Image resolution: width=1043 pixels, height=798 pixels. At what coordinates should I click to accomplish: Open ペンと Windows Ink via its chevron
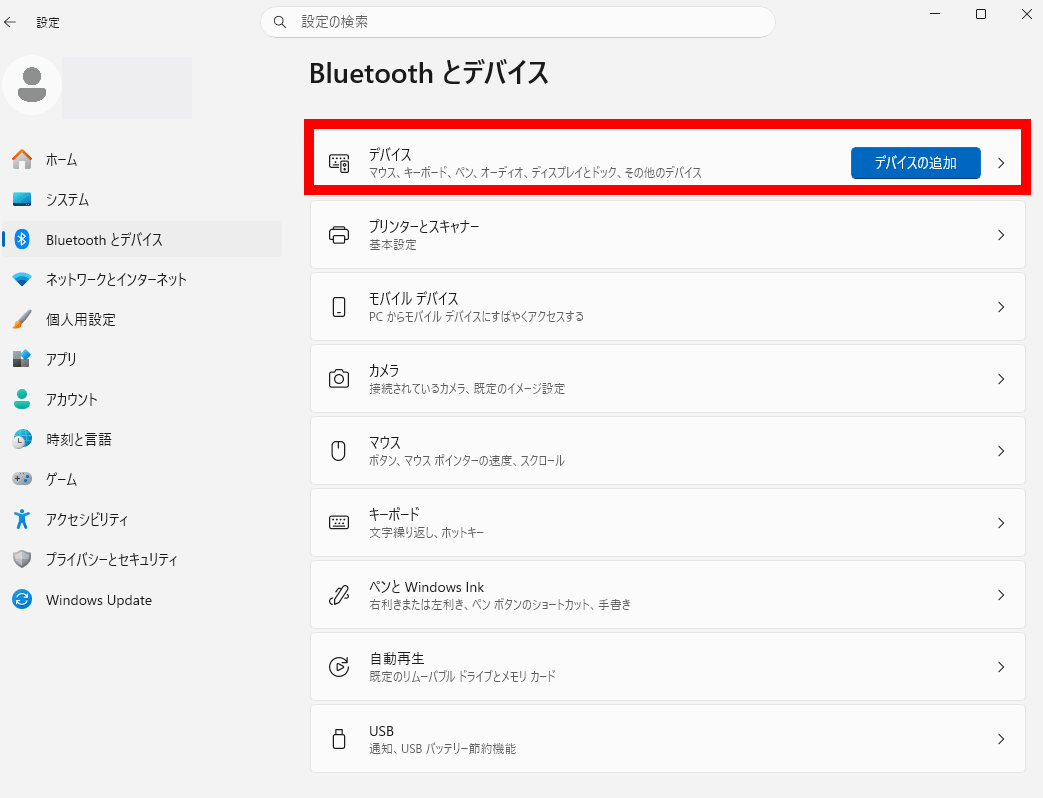(1001, 595)
